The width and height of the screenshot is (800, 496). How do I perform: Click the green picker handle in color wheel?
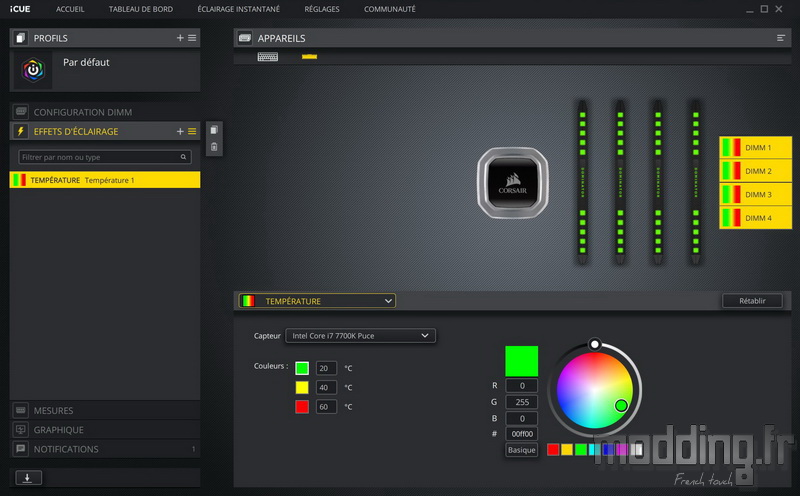(621, 406)
